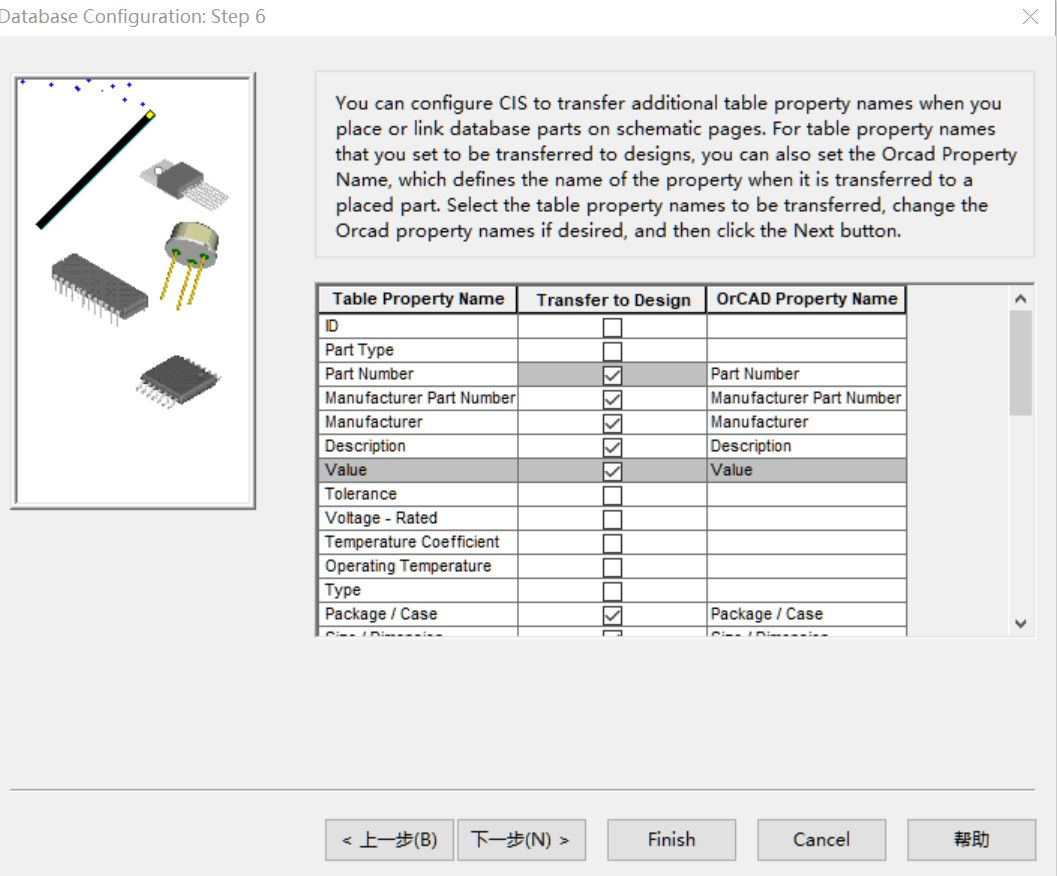Cancel the database configuration wizard
1057x876 pixels.
coord(821,839)
